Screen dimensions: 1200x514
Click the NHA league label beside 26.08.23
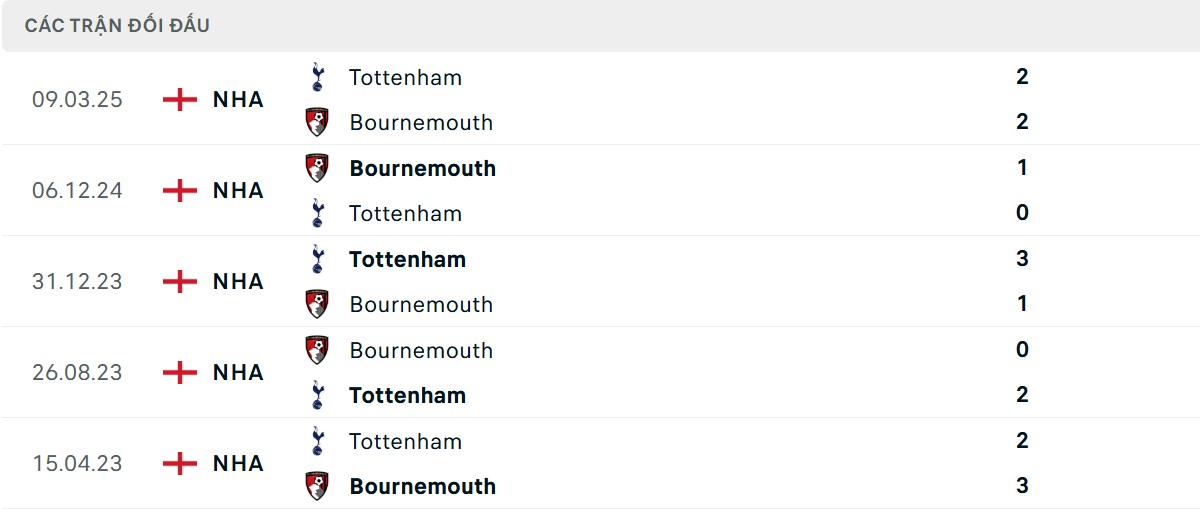(238, 372)
